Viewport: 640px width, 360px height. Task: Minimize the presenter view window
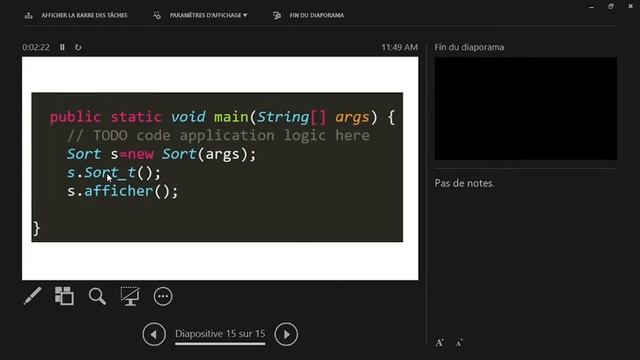point(591,7)
